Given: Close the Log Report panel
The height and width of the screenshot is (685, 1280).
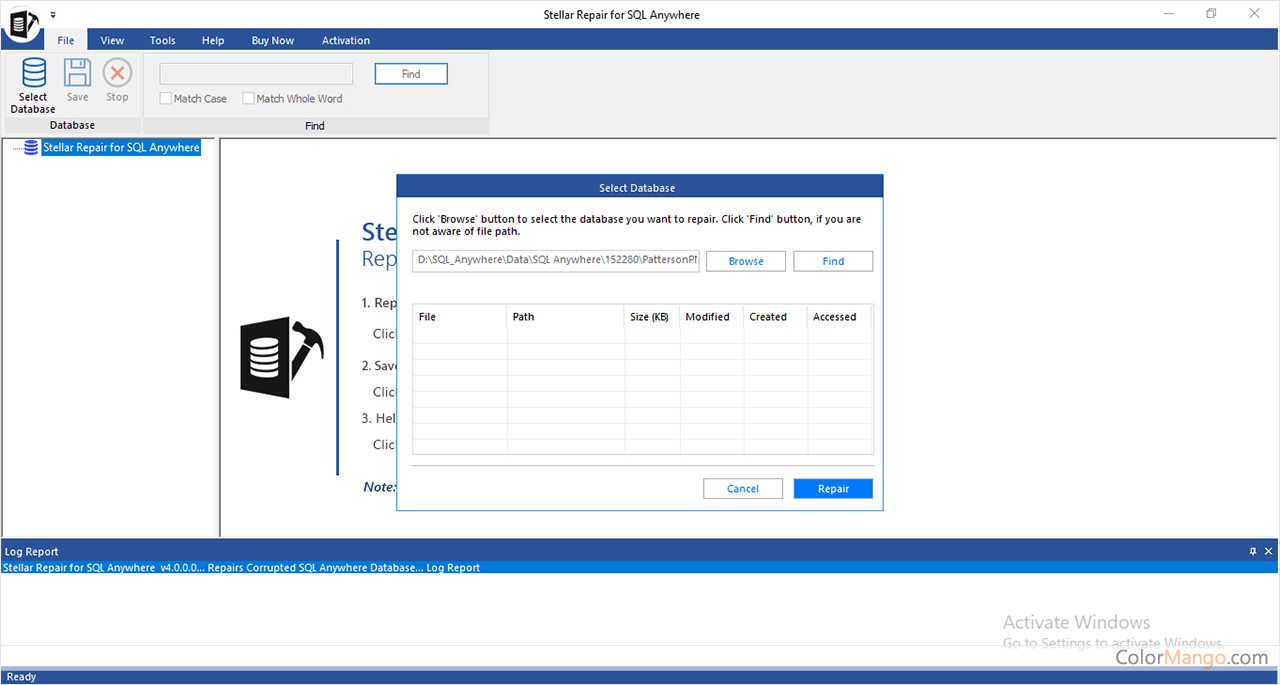Looking at the screenshot, I should click(x=1268, y=550).
